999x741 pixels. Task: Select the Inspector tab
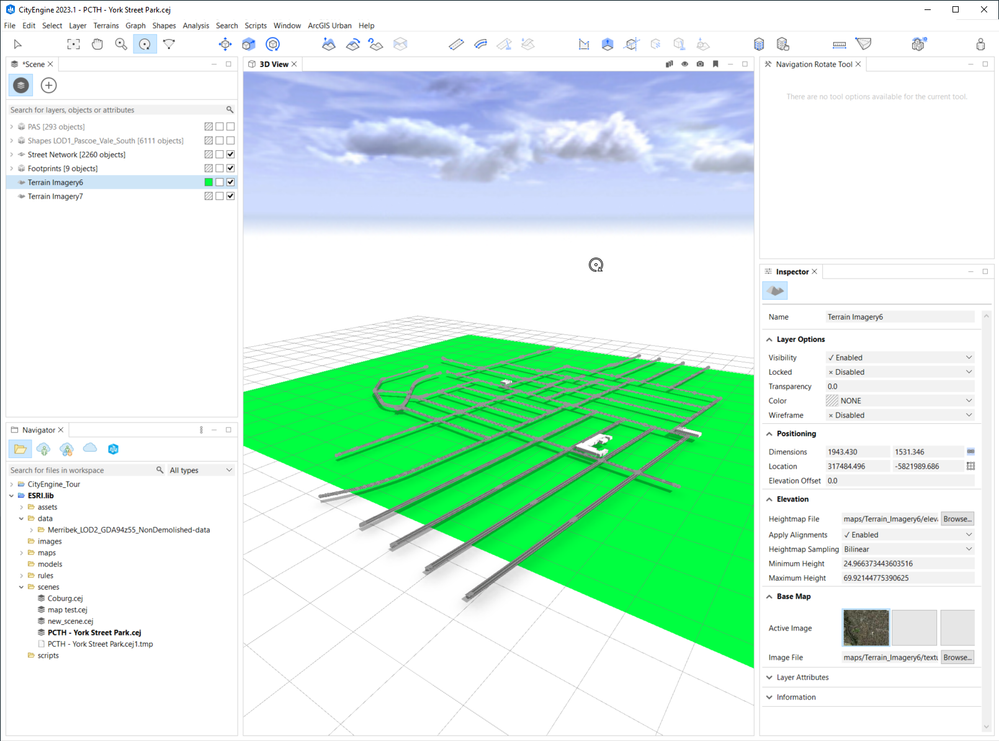point(792,271)
